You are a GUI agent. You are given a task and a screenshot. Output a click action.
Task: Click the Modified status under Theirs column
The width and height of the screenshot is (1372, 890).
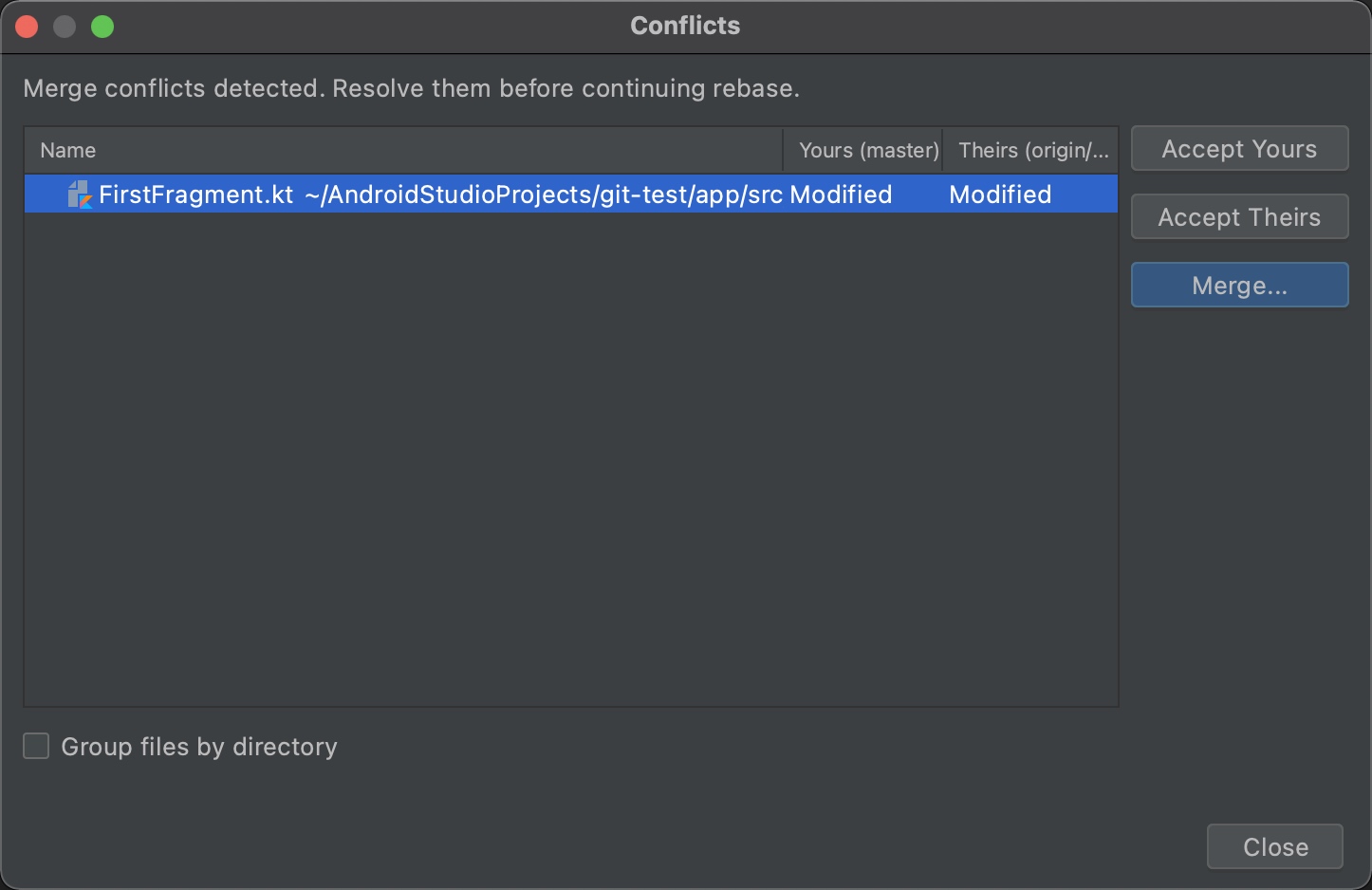tap(1000, 195)
